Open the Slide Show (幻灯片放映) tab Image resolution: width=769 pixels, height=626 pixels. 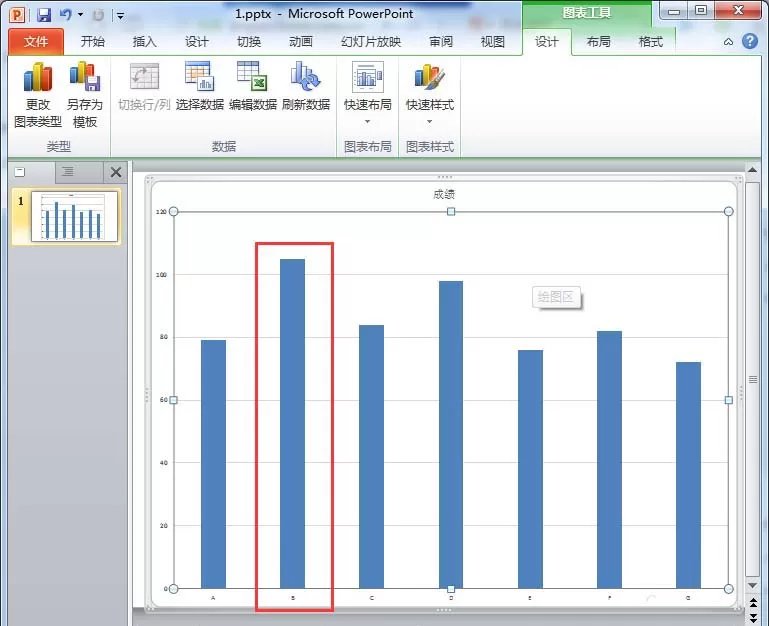[371, 42]
